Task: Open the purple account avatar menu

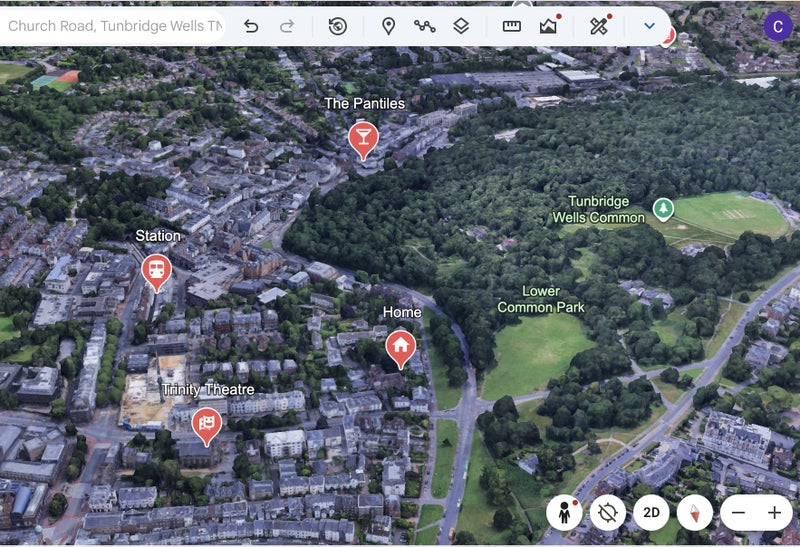Action: point(777,26)
